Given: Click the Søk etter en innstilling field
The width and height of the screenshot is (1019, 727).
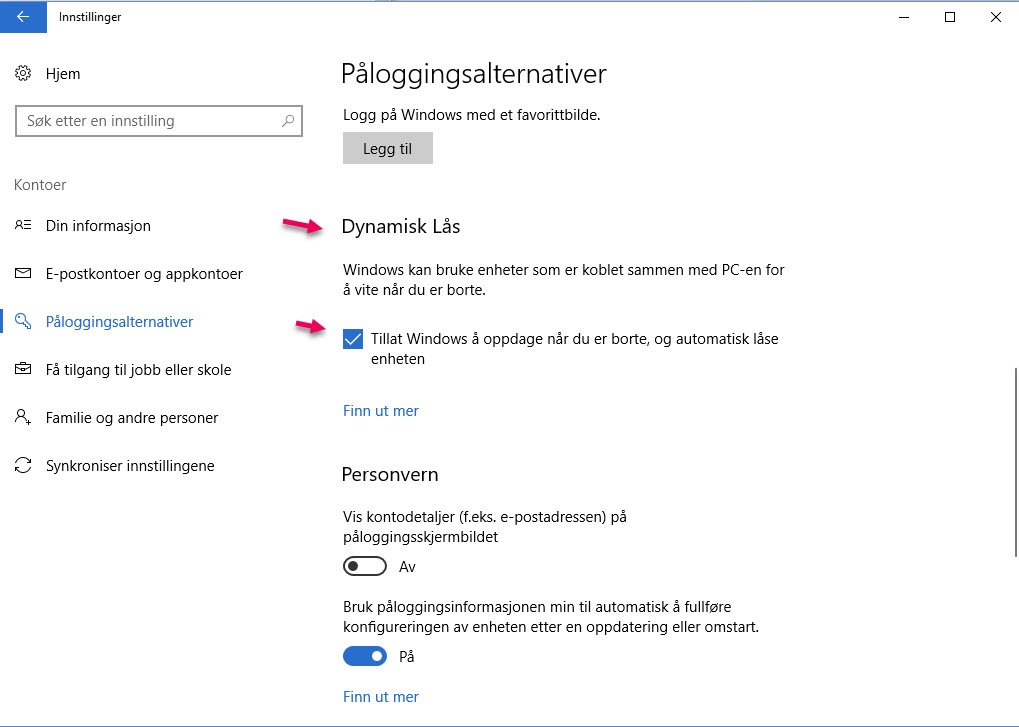Looking at the screenshot, I should 150,121.
